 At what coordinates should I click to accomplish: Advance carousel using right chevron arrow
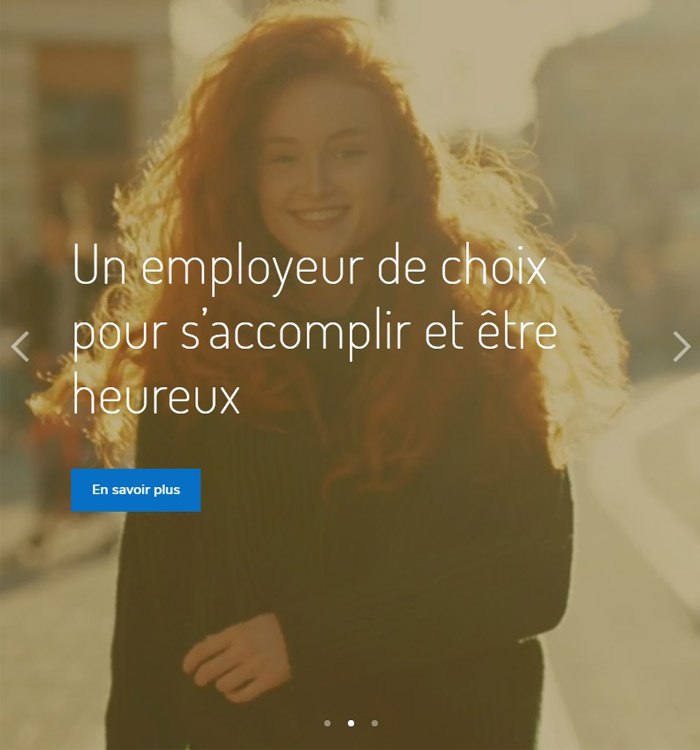click(x=681, y=346)
